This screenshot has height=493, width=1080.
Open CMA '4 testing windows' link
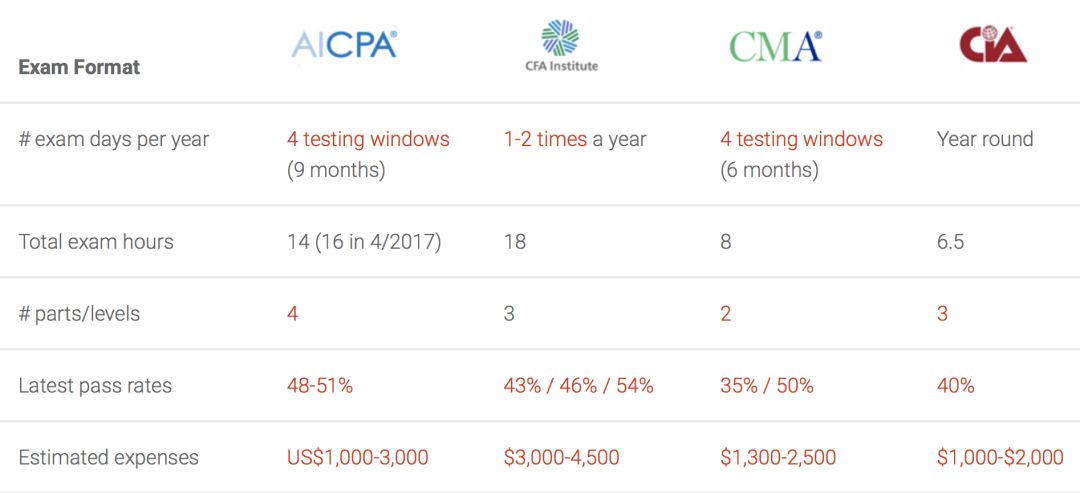[802, 139]
